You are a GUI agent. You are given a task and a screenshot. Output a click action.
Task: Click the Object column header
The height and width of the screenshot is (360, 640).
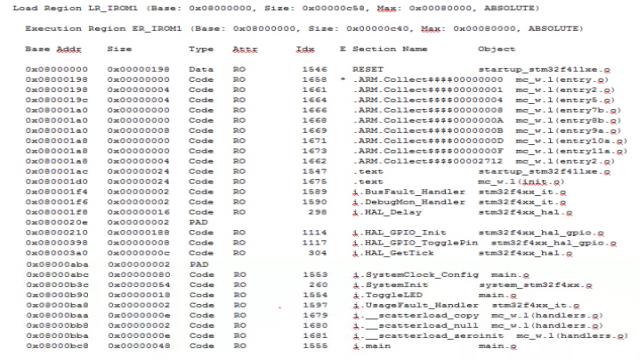(497, 49)
